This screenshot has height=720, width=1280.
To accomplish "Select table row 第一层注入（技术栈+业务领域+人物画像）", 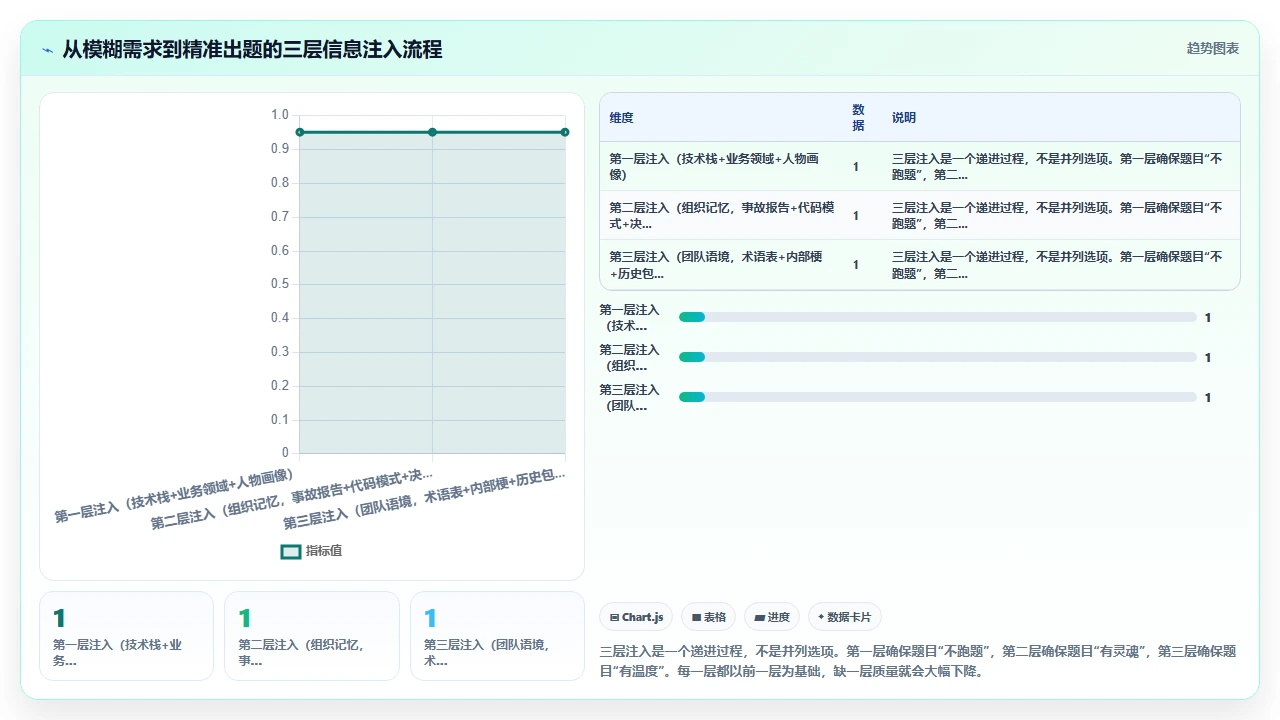I will coord(920,167).
